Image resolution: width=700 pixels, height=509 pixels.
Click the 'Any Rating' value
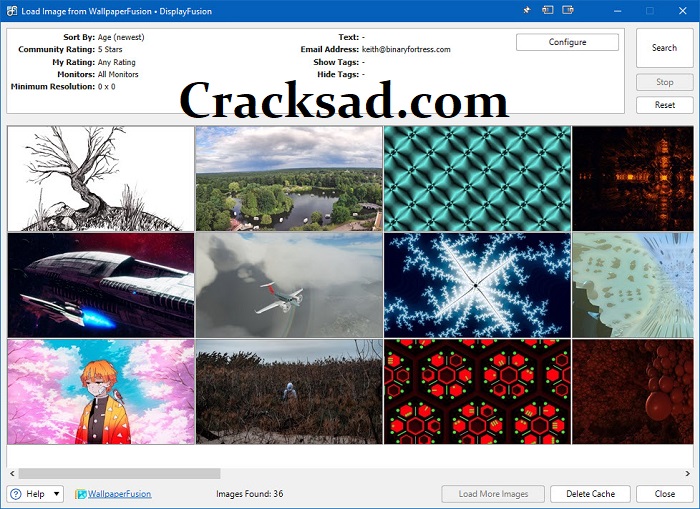(x=117, y=62)
